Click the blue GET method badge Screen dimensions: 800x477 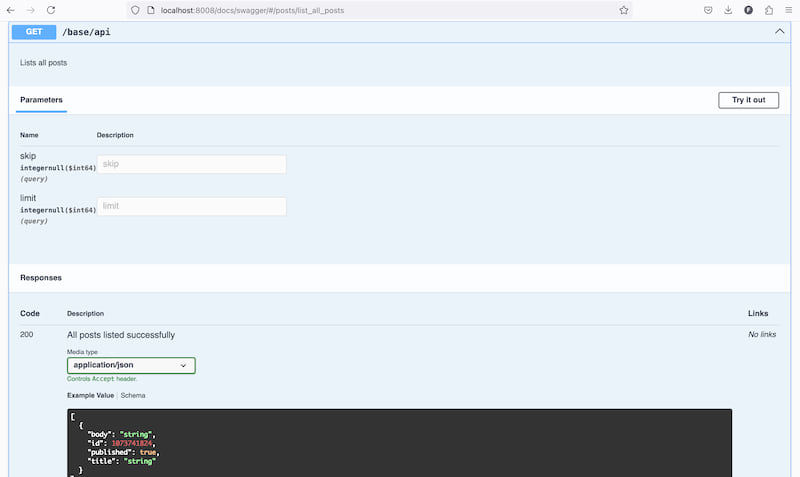[34, 32]
